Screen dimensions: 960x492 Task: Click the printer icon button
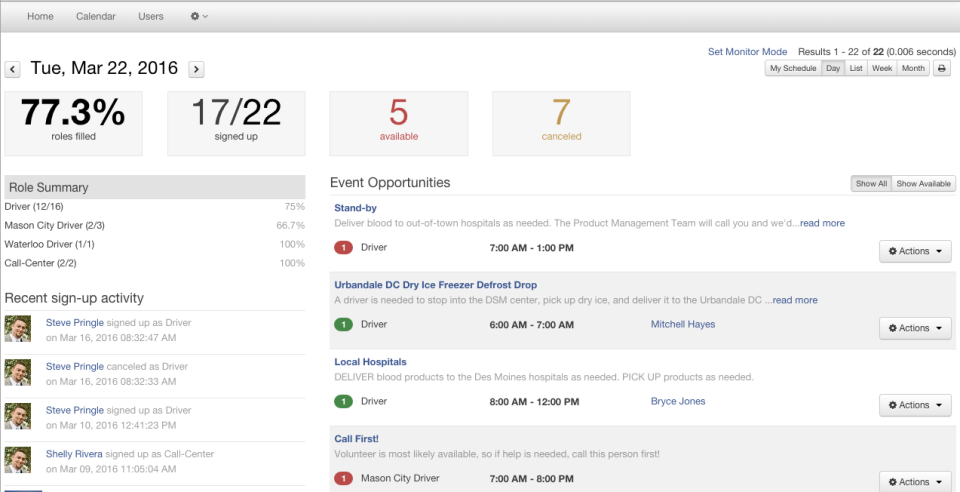[942, 69]
